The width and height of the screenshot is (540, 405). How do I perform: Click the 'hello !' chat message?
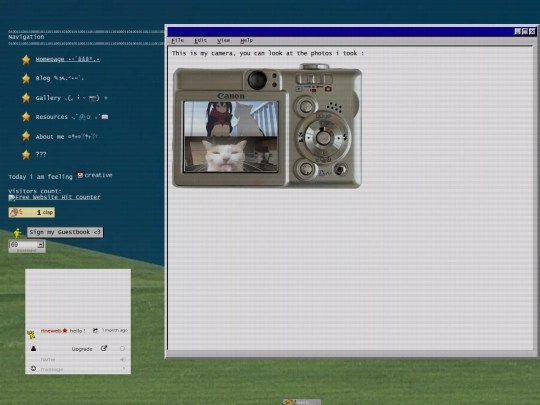click(77, 331)
